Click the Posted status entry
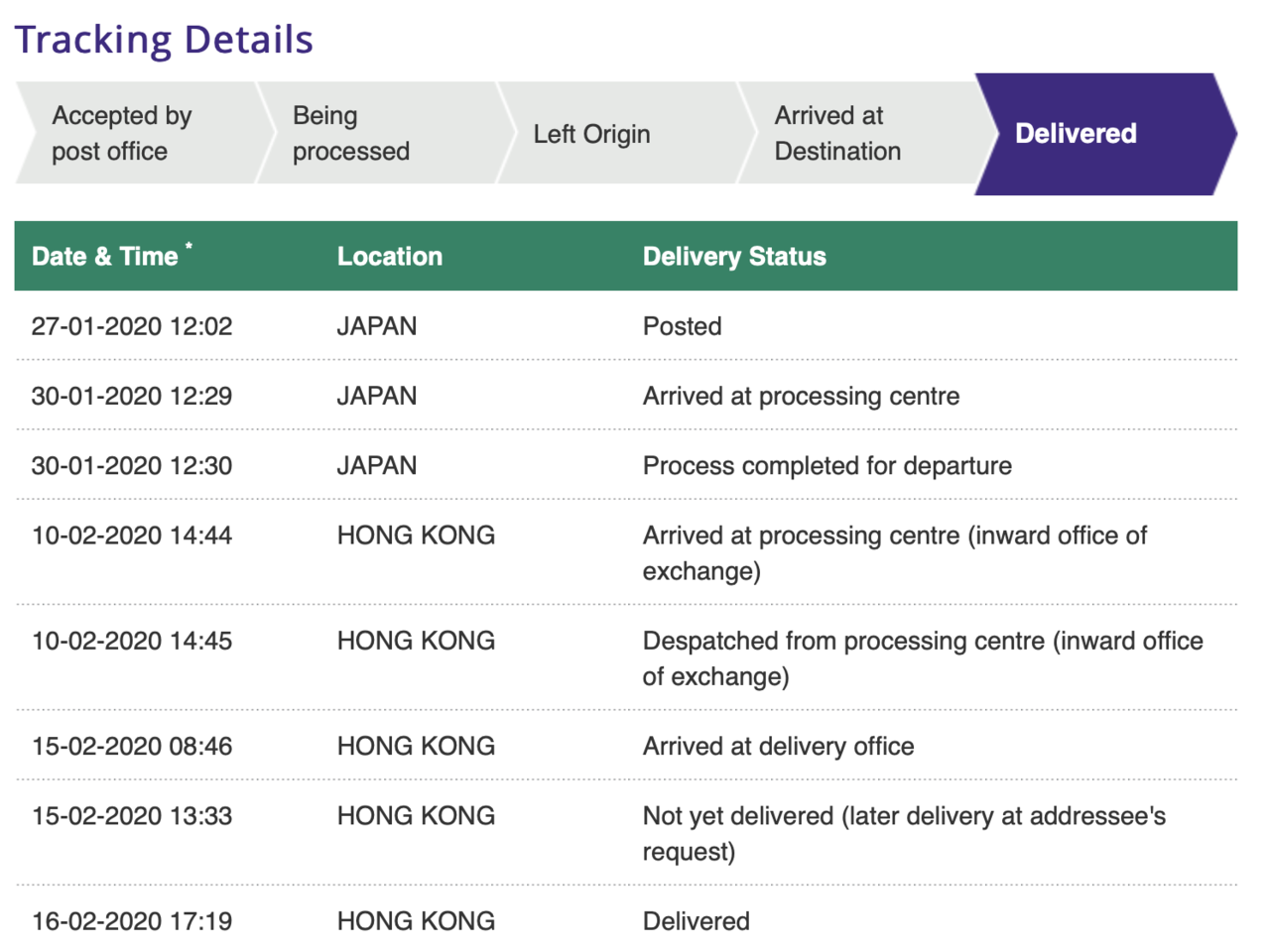The image size is (1270, 952). click(682, 326)
